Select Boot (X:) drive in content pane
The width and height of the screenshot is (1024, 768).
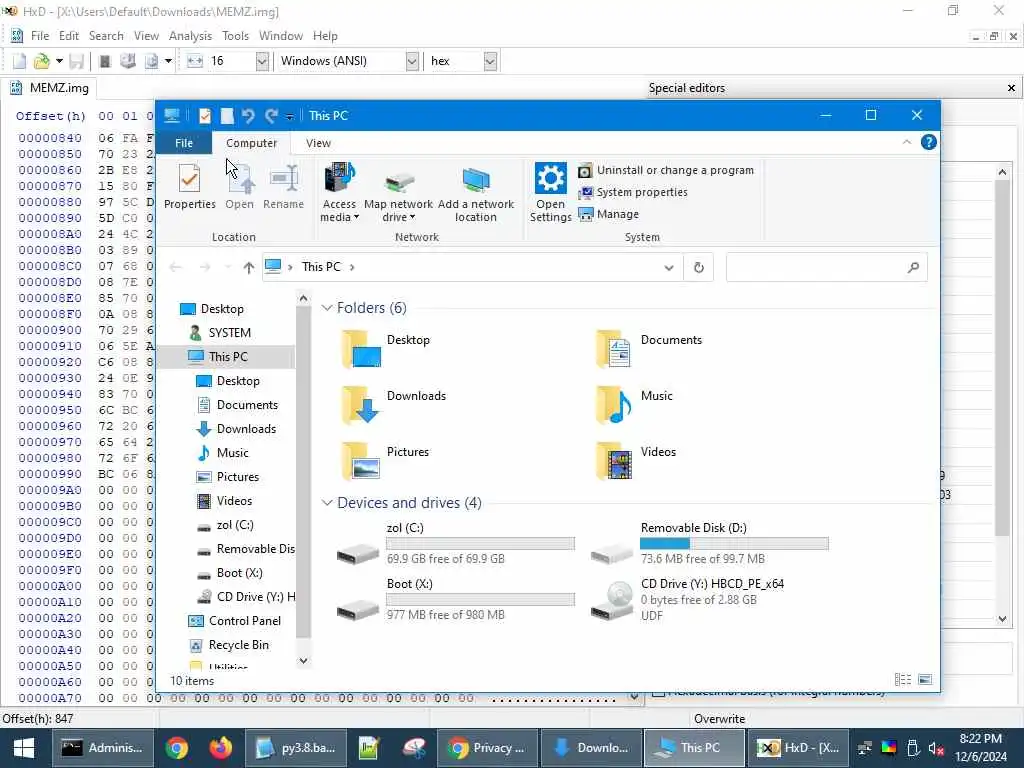[x=455, y=600]
